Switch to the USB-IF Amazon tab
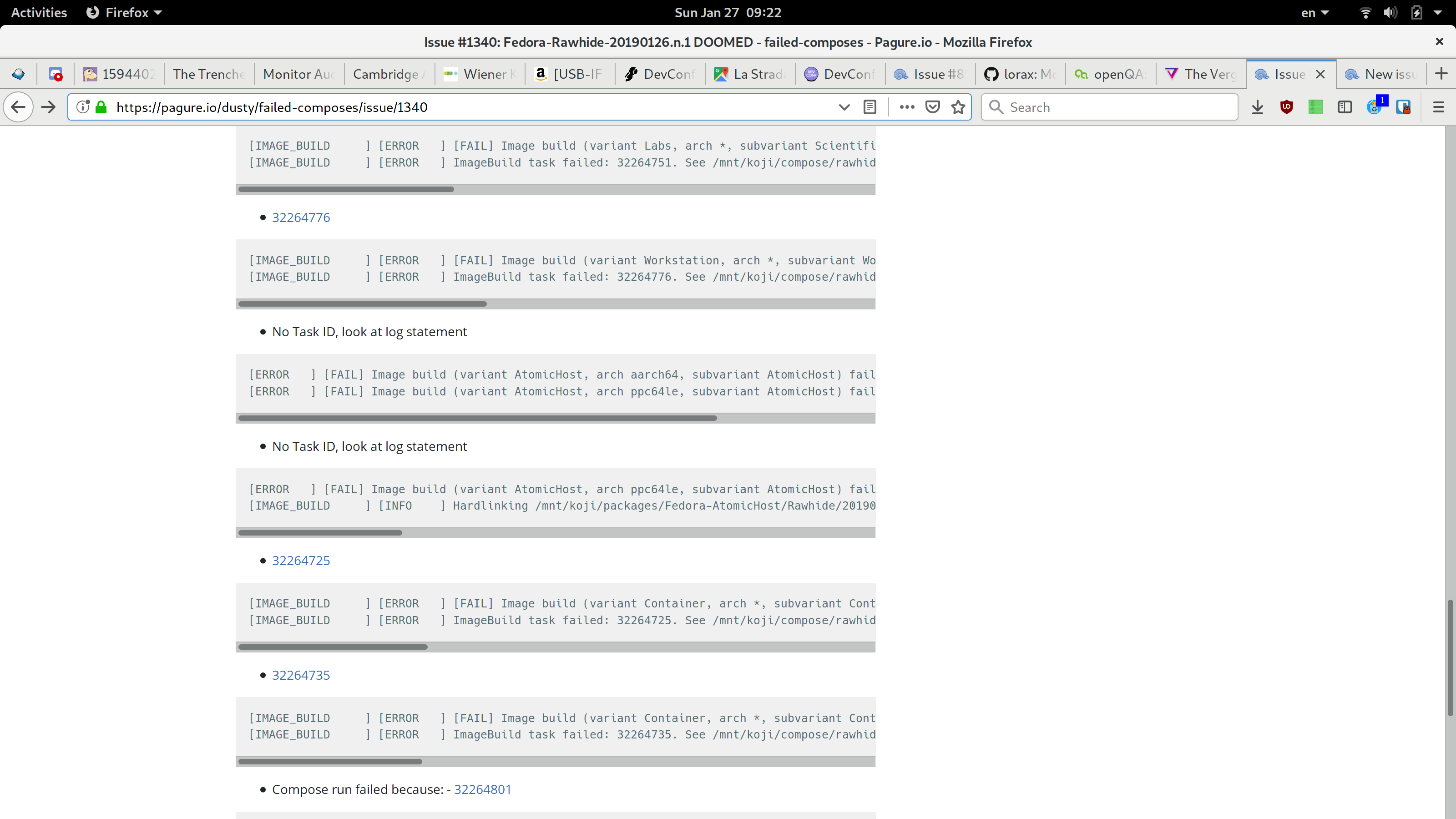1456x819 pixels. tap(570, 74)
